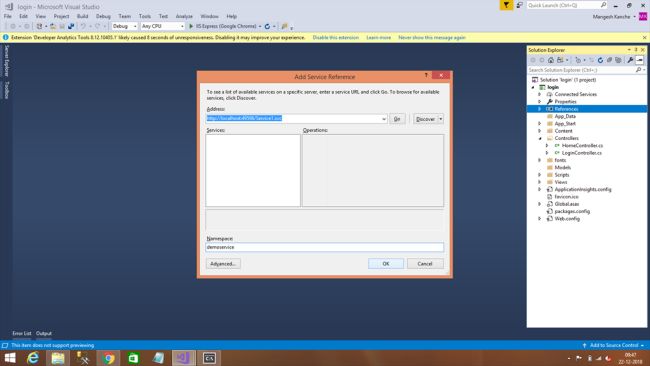Click the Namespace input field
This screenshot has height=366, width=650.
[x=325, y=247]
